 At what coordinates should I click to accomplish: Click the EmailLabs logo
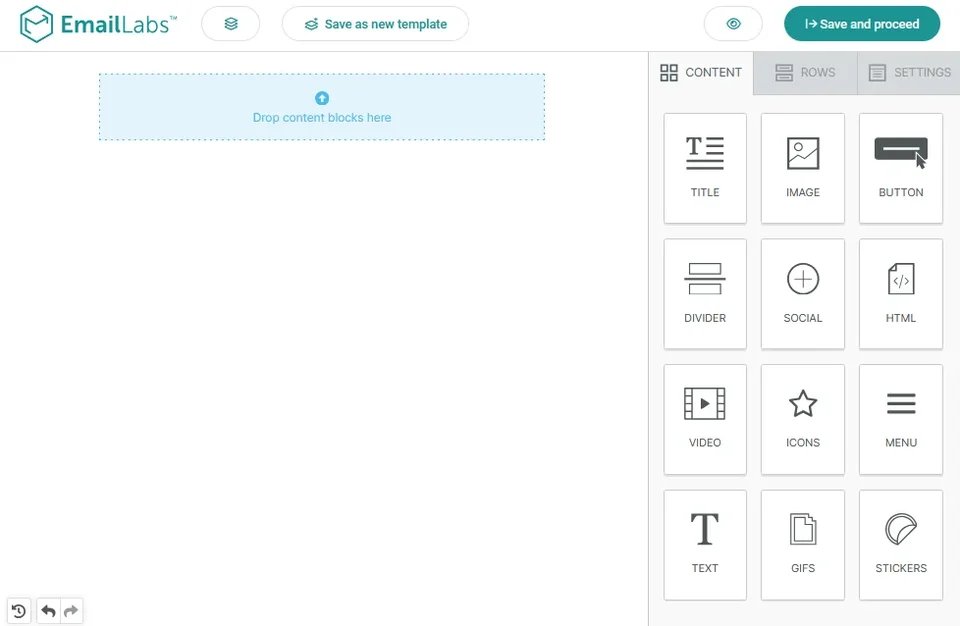pyautogui.click(x=98, y=24)
